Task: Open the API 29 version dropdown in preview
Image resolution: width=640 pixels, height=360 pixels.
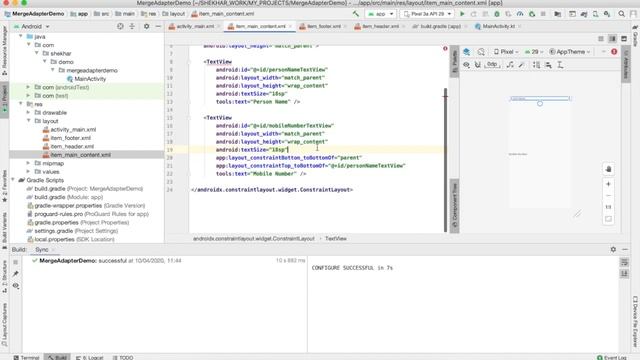Action: (x=534, y=52)
